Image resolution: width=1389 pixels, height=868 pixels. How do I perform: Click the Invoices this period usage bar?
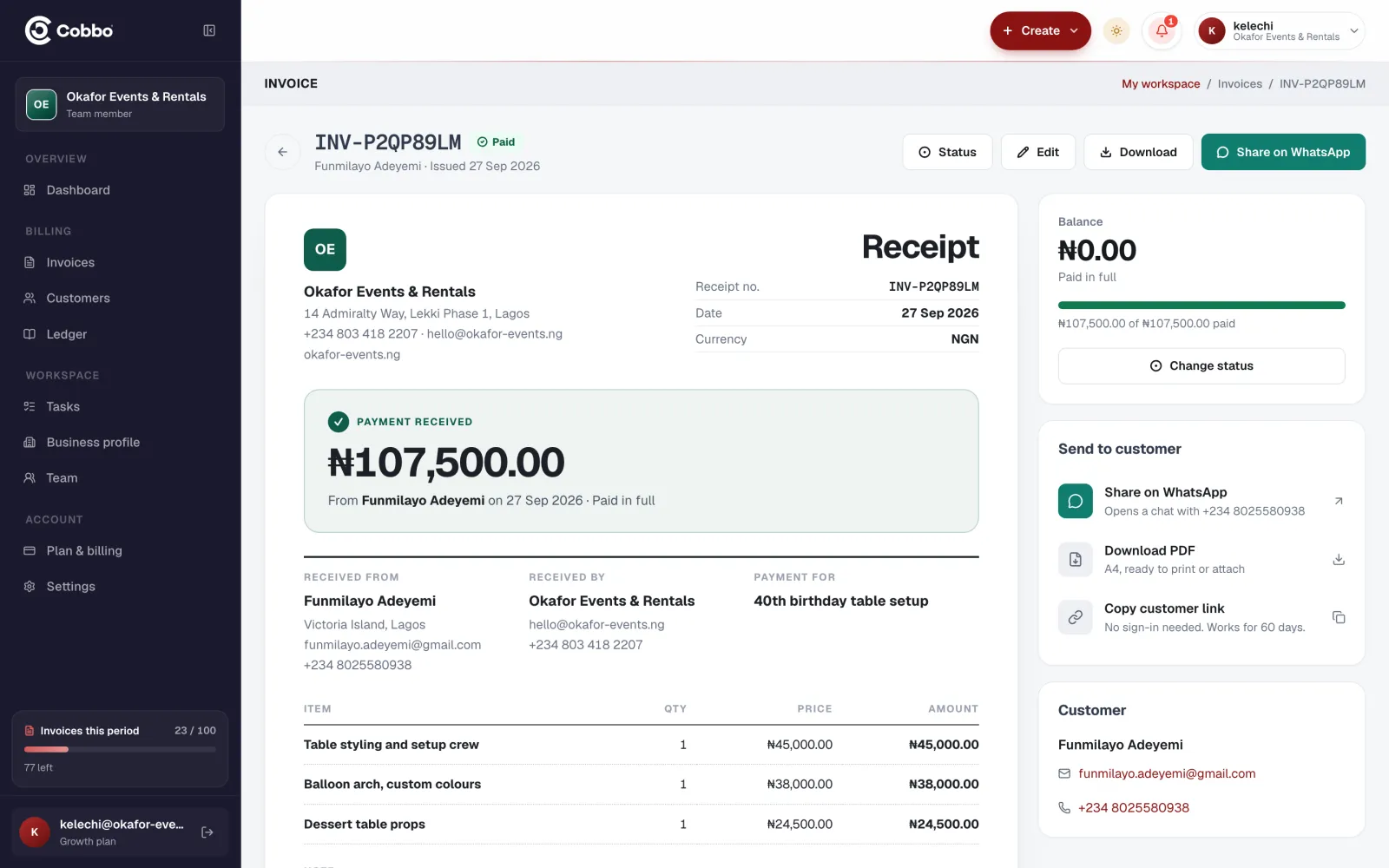120,749
